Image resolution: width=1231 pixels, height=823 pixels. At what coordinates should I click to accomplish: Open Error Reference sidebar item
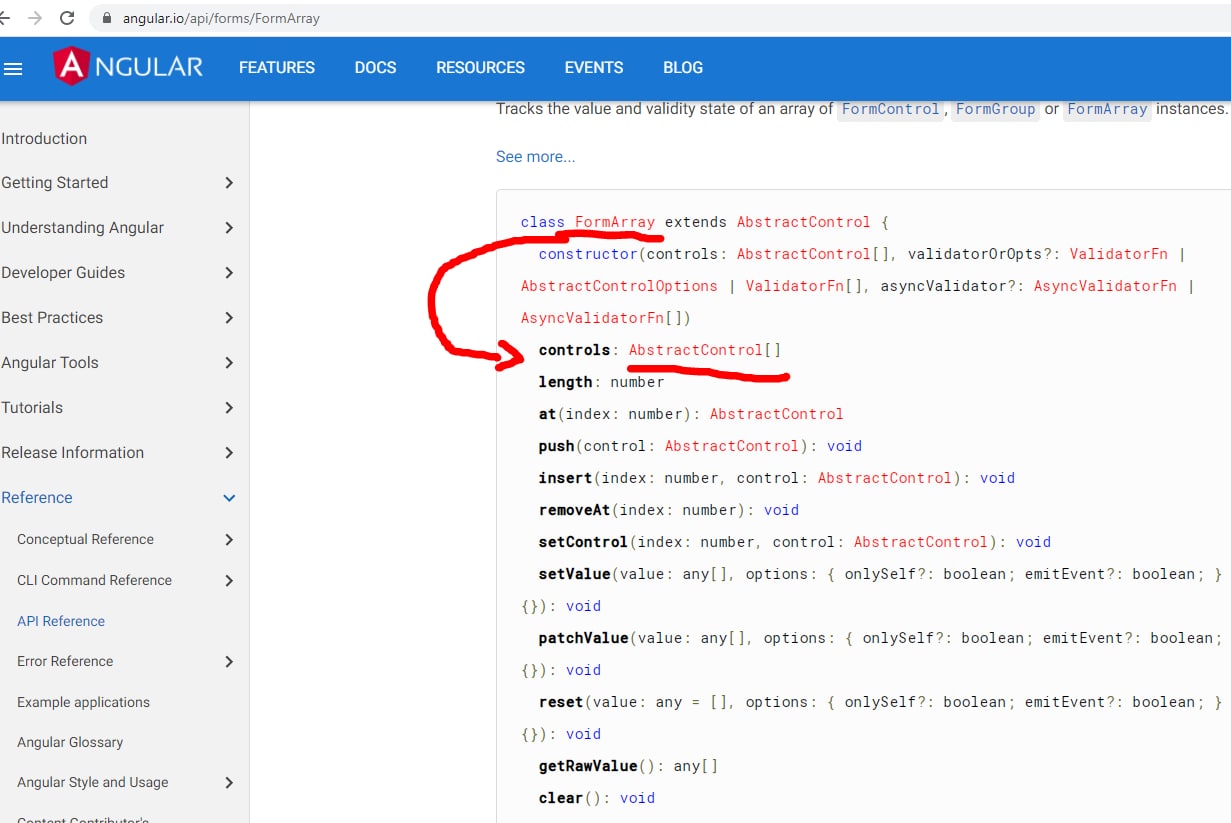65,662
